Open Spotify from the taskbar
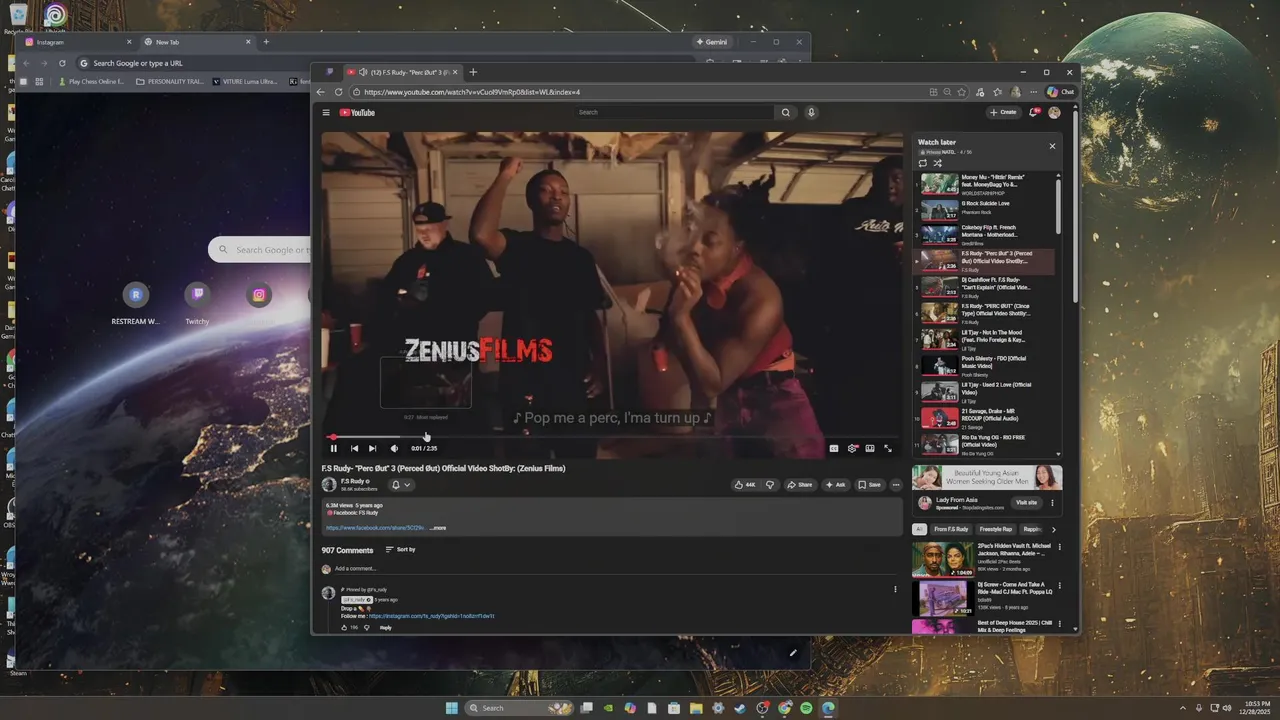1280x720 pixels. tap(806, 708)
